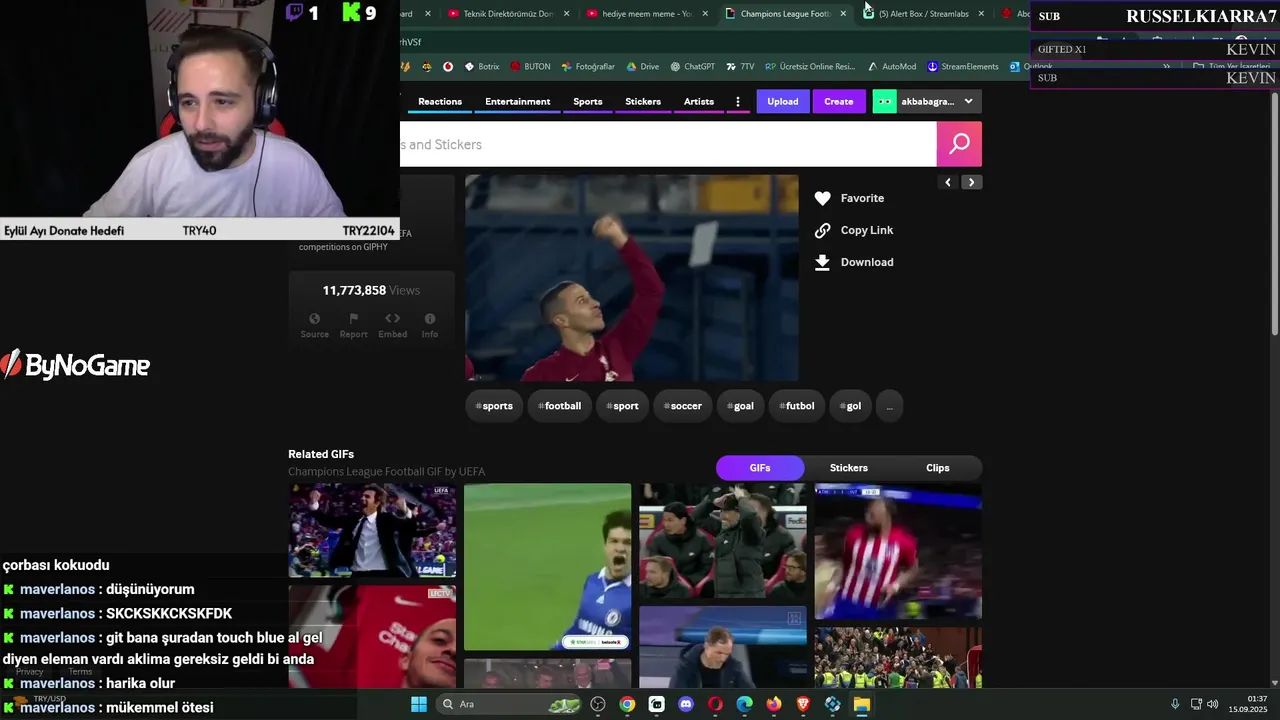
Task: Open related GIF of striped red-white jersey player
Action: tap(898, 552)
